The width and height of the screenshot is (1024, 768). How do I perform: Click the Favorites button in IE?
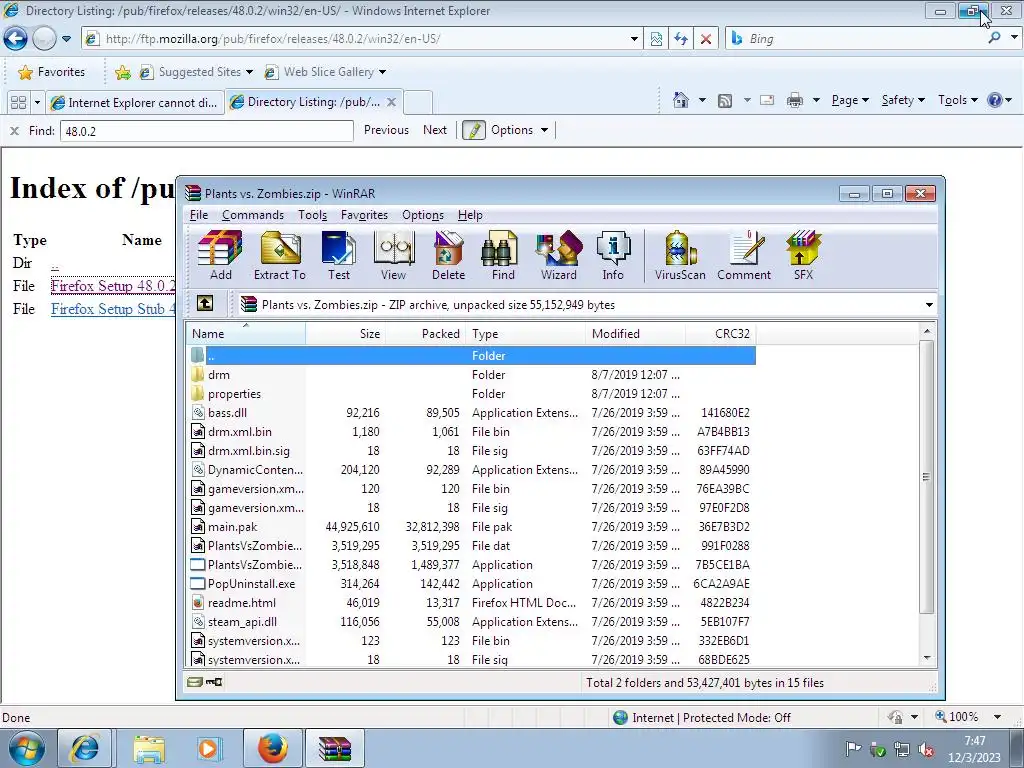click(x=52, y=72)
